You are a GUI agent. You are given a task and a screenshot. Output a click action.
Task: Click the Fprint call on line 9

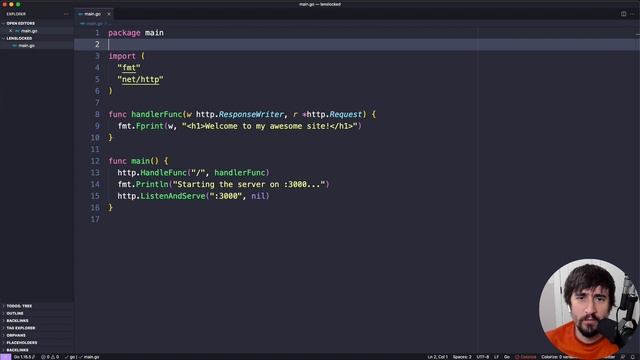tap(149, 126)
